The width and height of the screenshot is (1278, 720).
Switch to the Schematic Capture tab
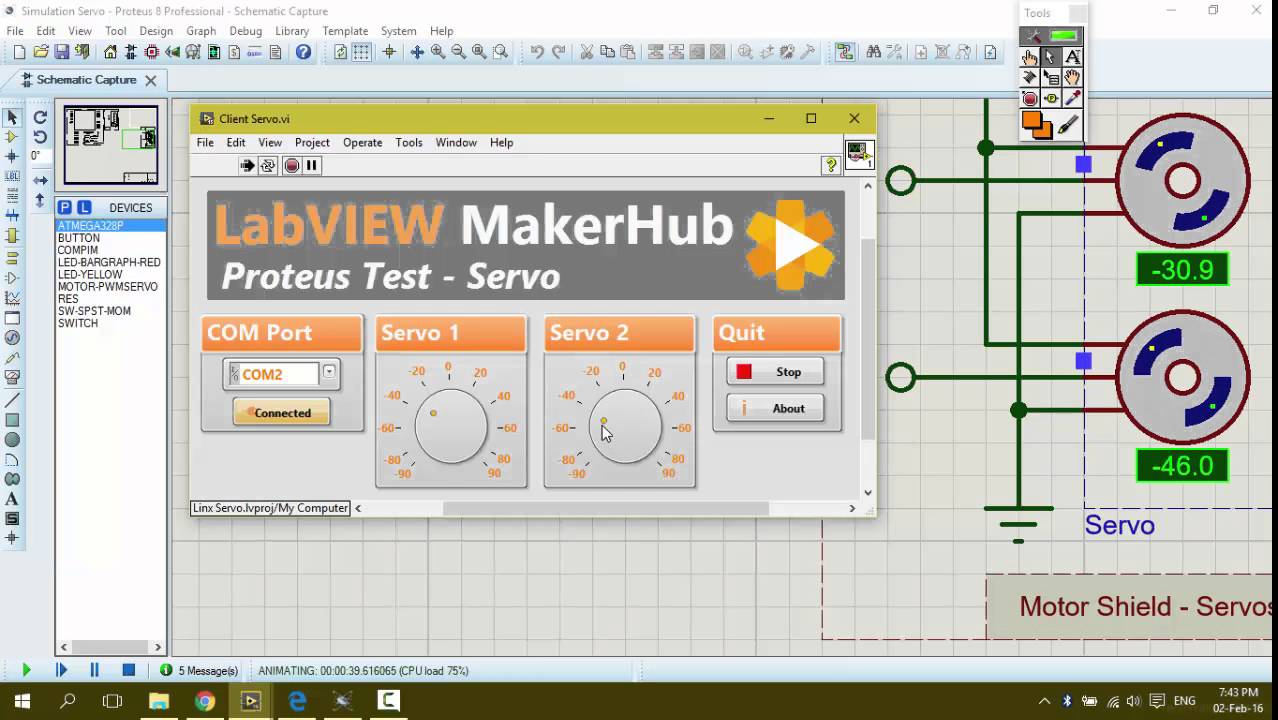[x=86, y=80]
